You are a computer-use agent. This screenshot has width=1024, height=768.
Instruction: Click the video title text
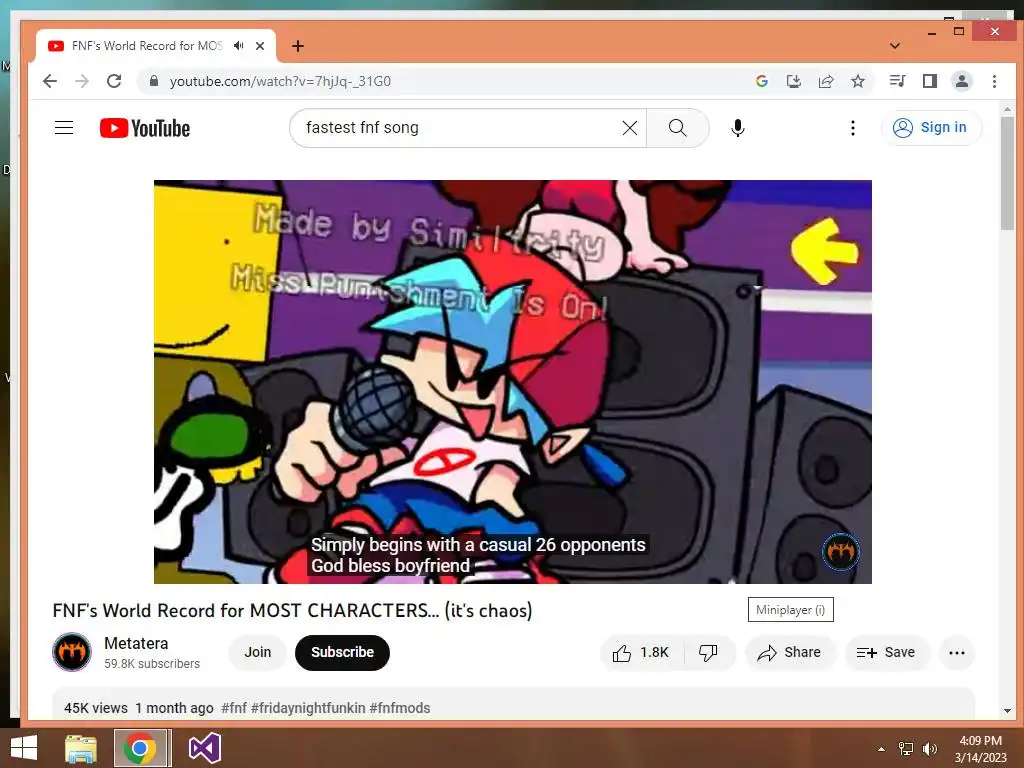[x=292, y=611]
